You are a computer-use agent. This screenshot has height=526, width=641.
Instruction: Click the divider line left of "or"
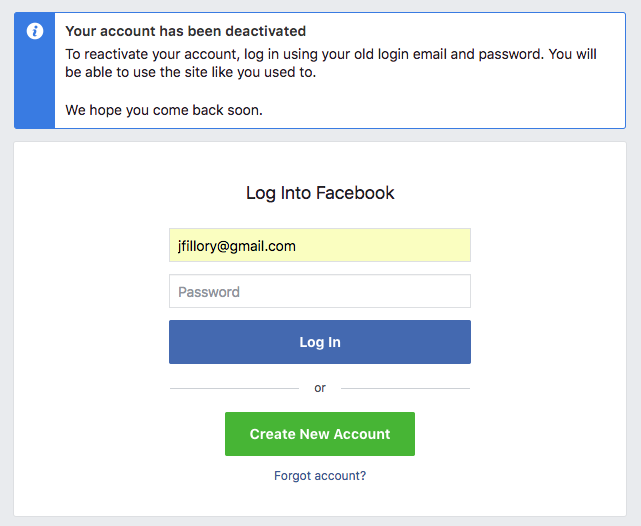[x=234, y=388]
